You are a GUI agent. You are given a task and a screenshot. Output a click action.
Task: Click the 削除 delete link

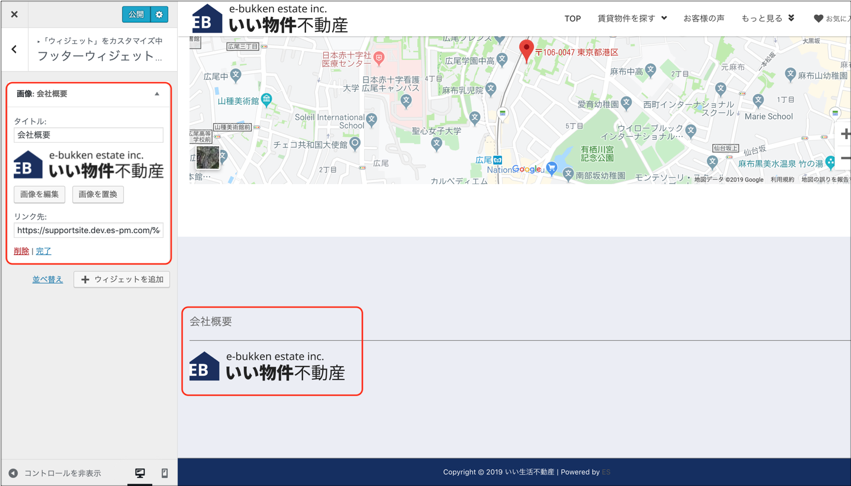(x=21, y=251)
